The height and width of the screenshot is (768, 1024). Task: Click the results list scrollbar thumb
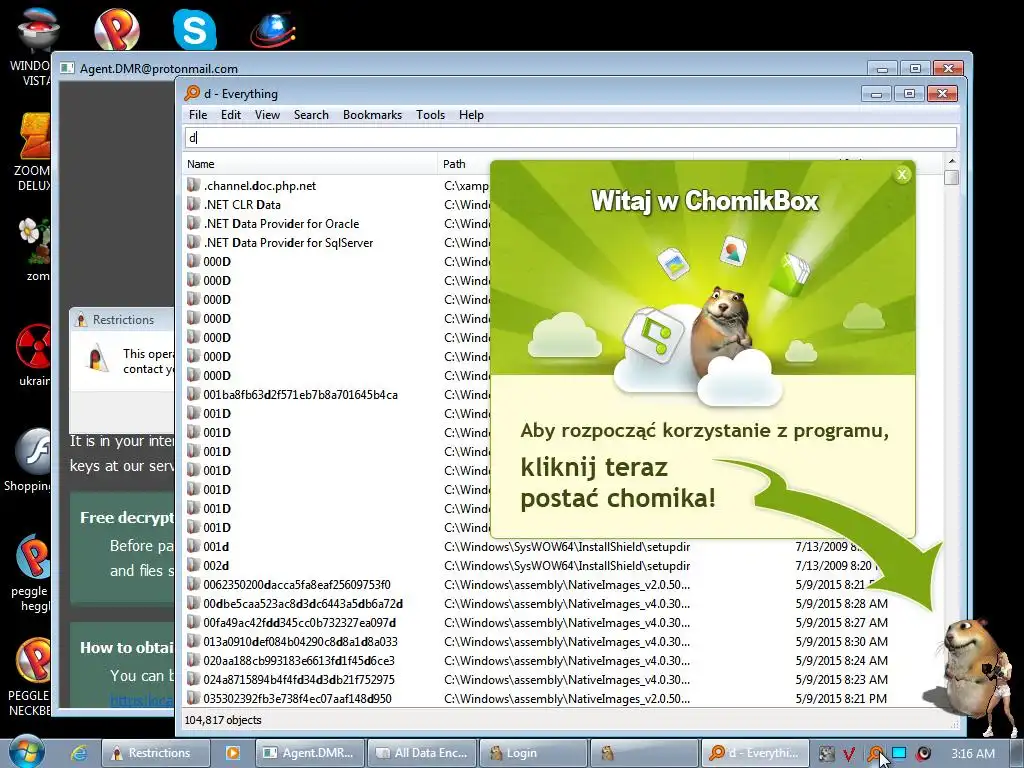tap(952, 177)
